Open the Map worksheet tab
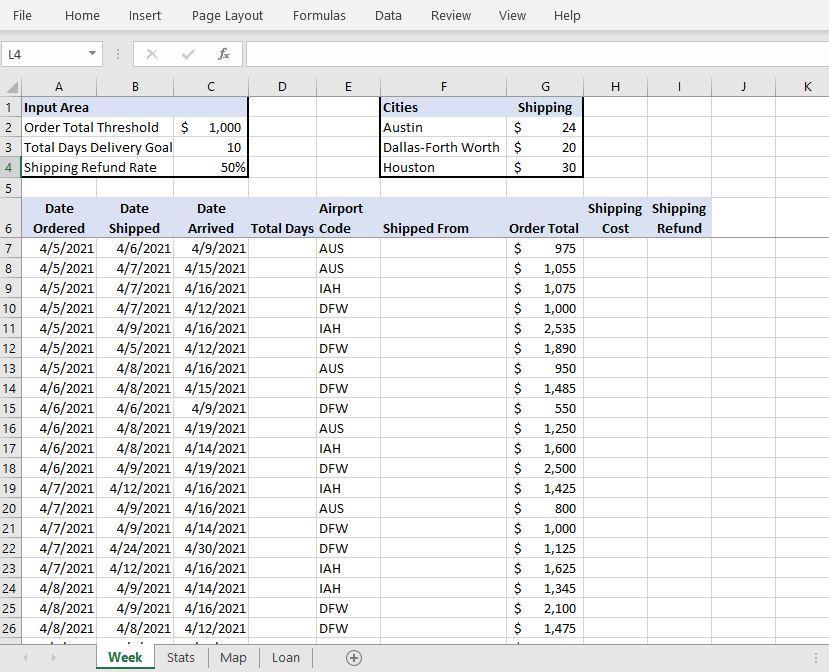The width and height of the screenshot is (829, 672). point(232,657)
